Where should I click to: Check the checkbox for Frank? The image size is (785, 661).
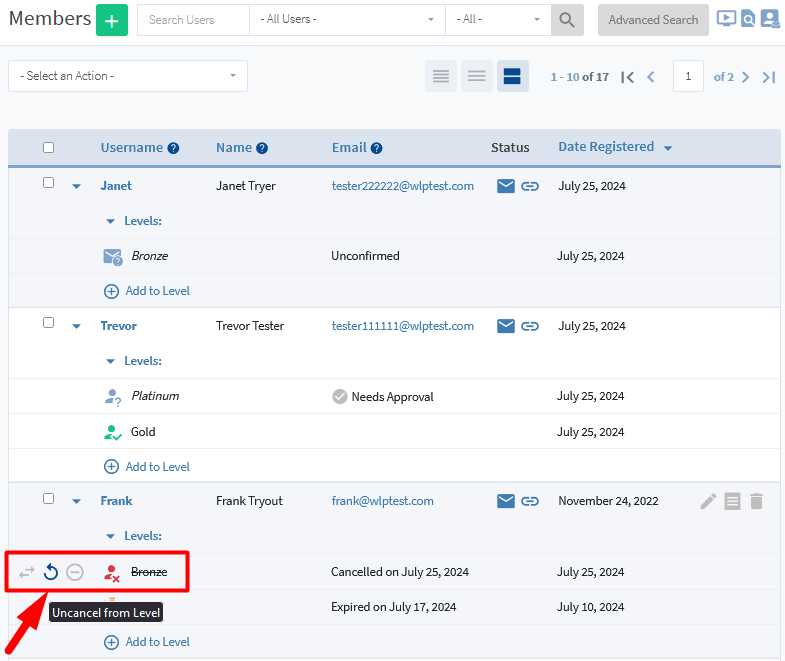49,499
